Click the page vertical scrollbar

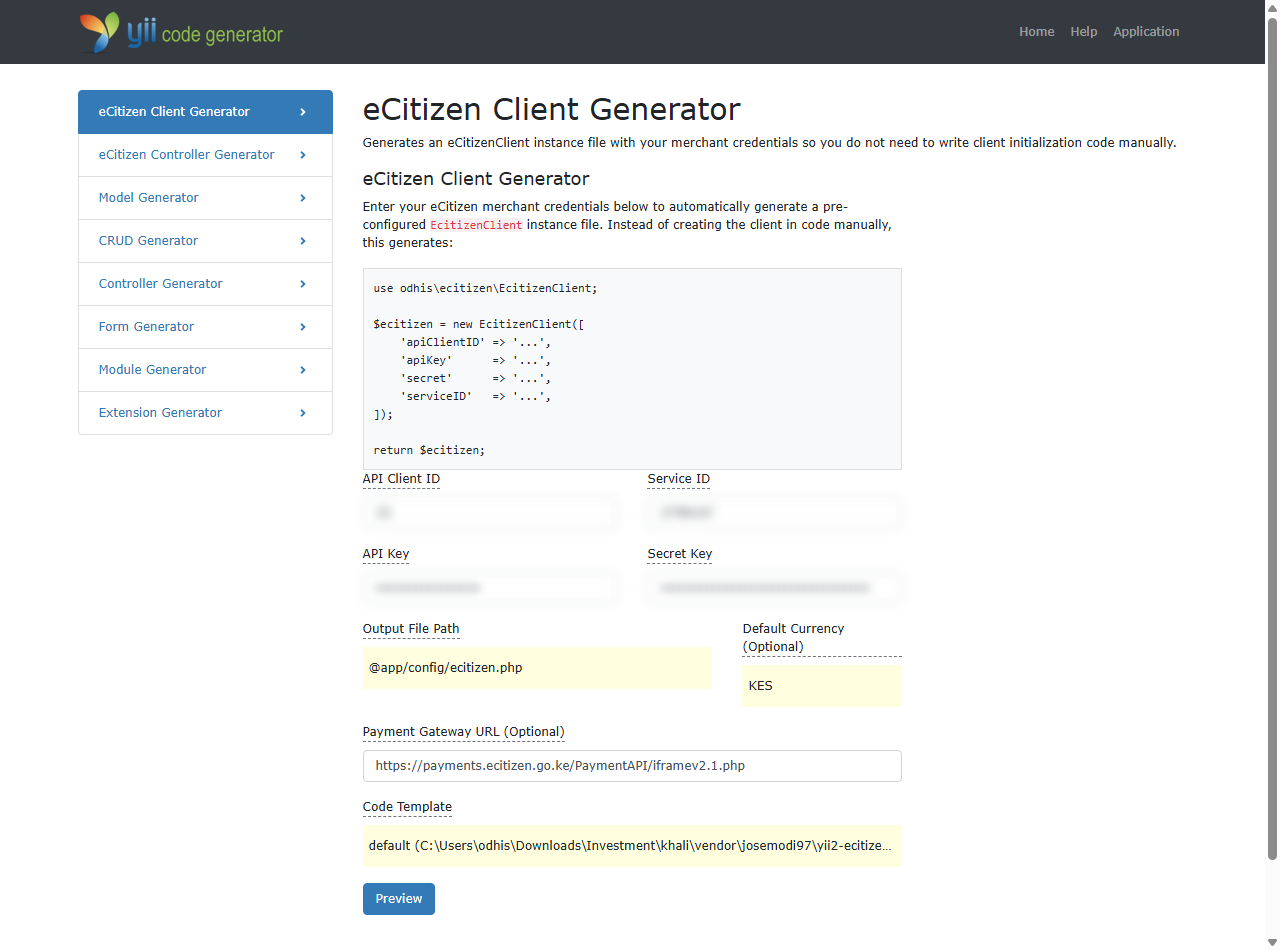[1272, 438]
